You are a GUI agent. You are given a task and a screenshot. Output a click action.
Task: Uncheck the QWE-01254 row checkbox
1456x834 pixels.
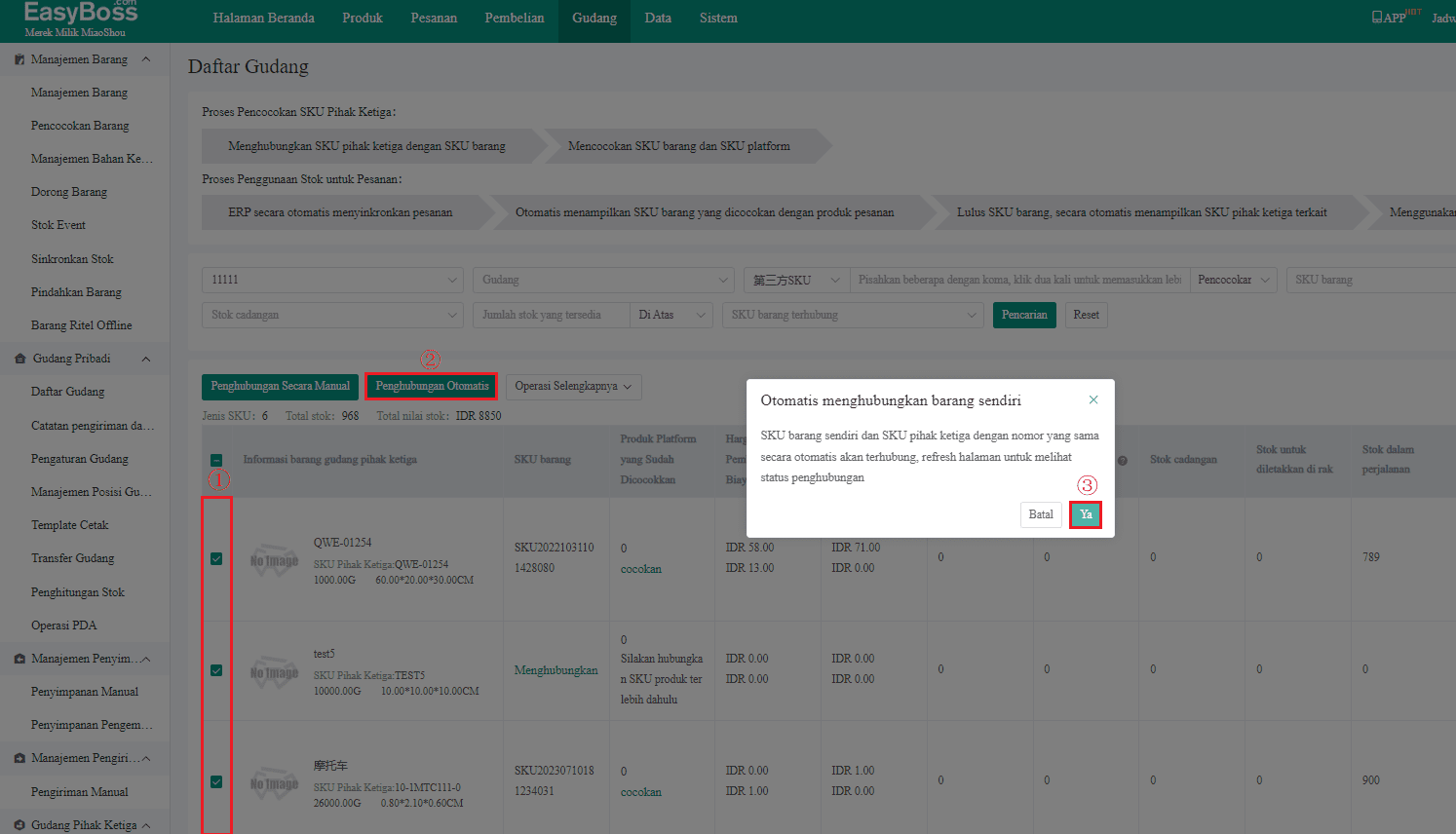pos(216,558)
